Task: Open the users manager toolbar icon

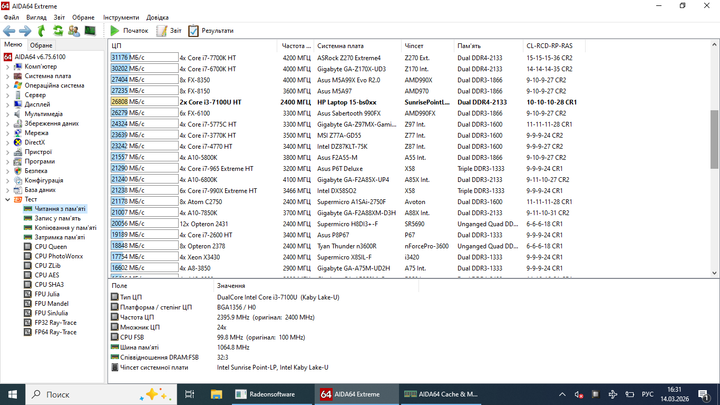Action: [73, 31]
